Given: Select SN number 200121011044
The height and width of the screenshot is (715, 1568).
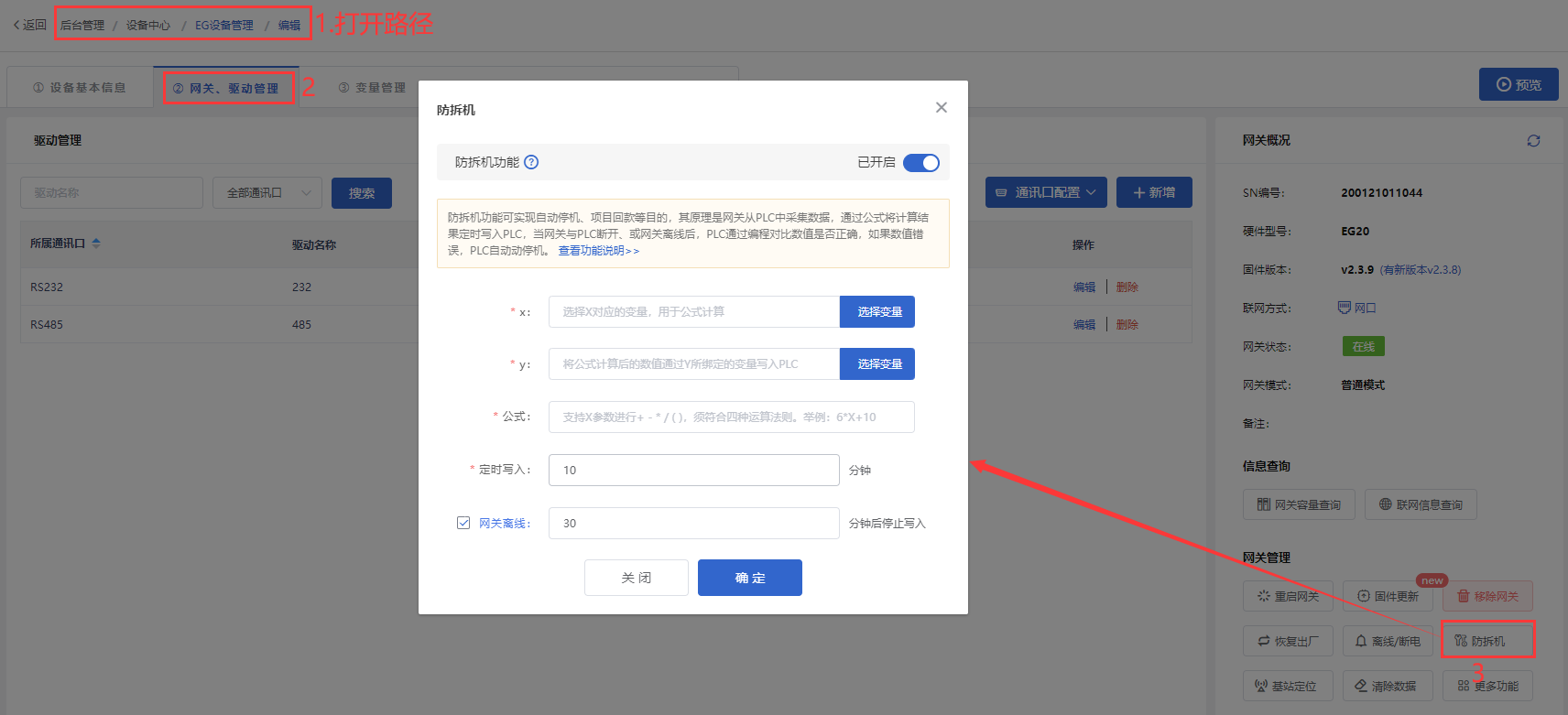Looking at the screenshot, I should tap(1381, 193).
